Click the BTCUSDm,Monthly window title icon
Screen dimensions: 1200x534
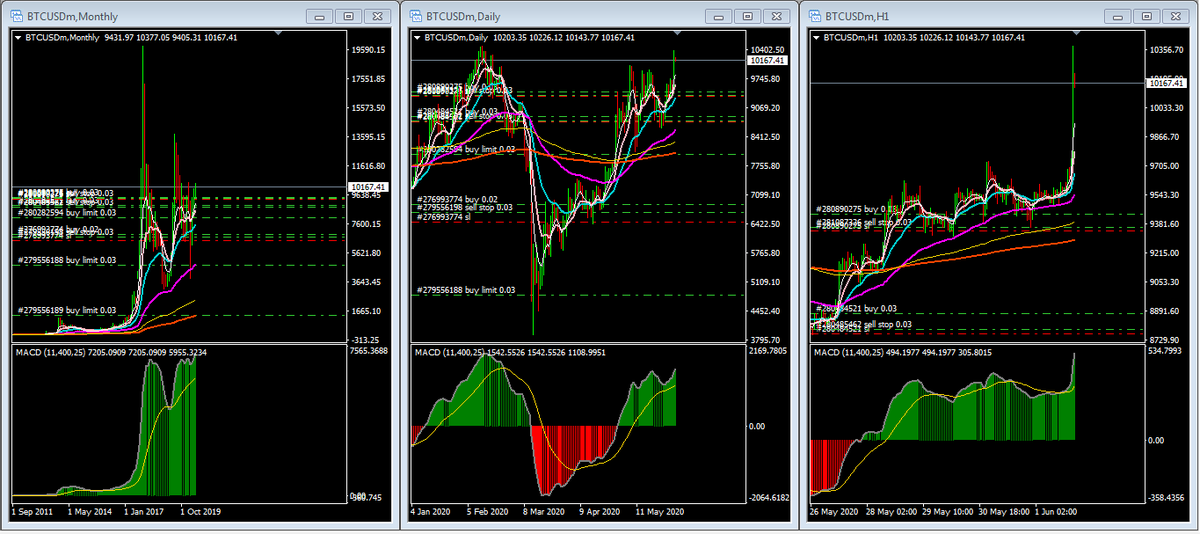tap(14, 15)
